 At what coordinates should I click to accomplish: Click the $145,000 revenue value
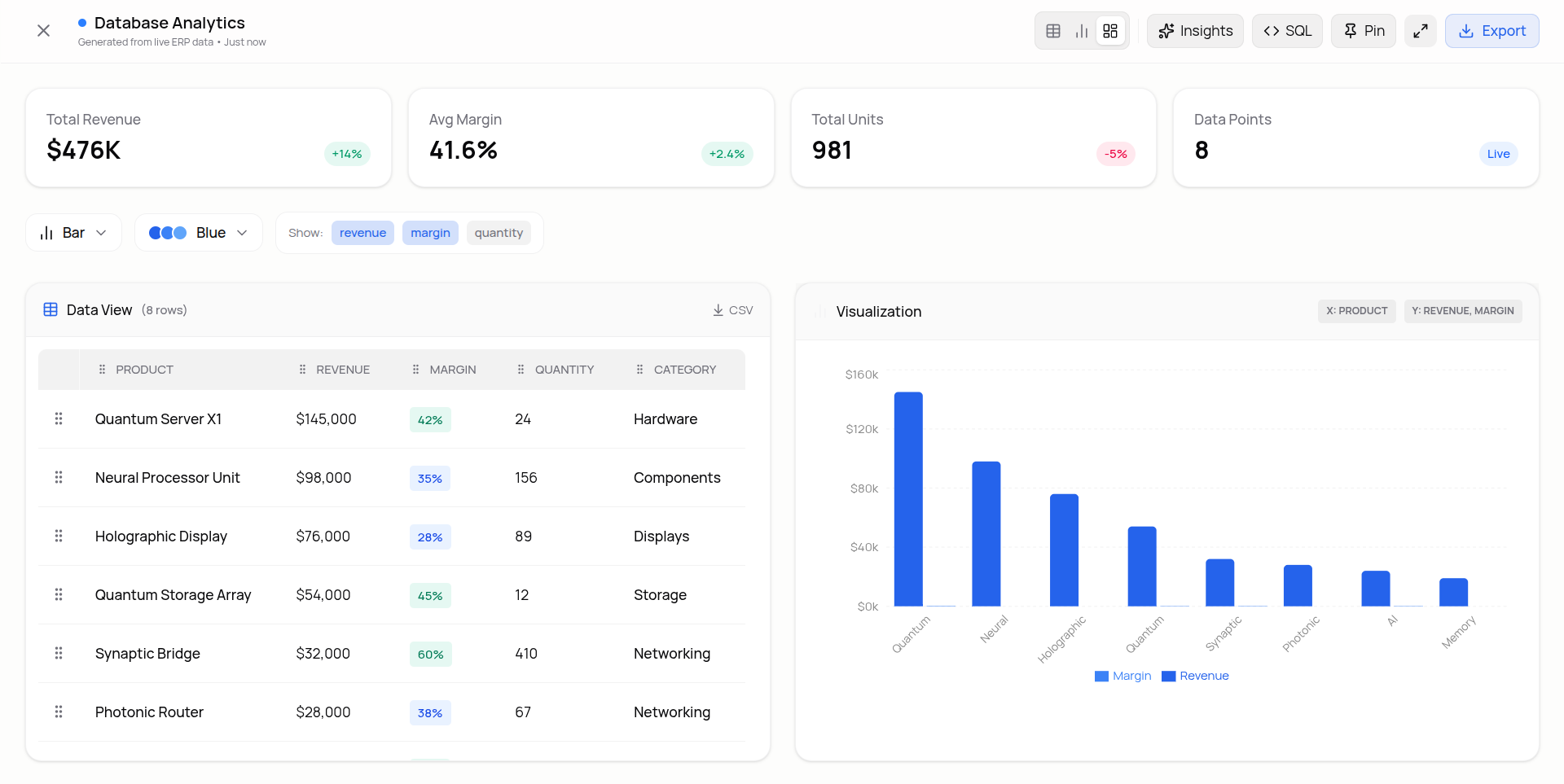(326, 419)
